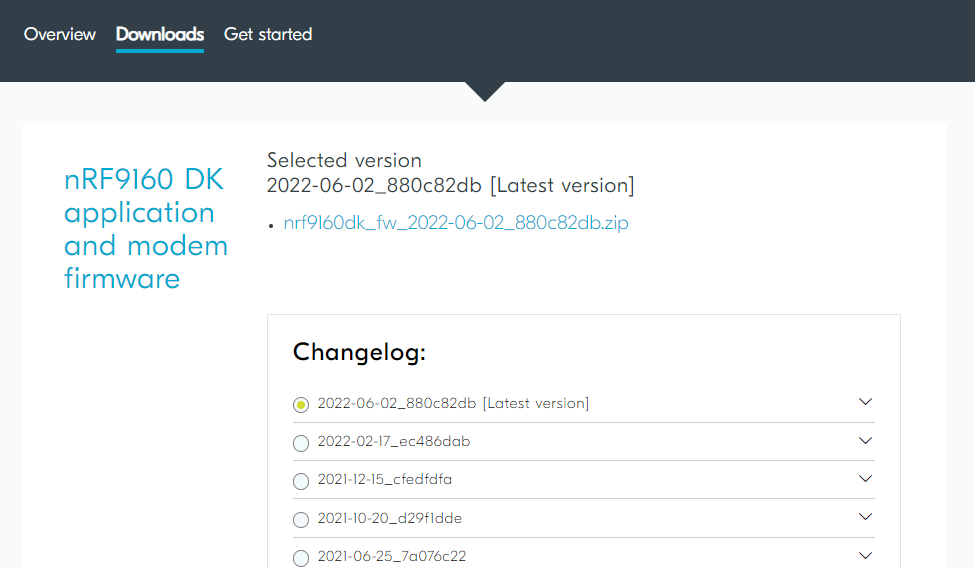Viewport: 975px width, 568px height.
Task: Select the 2021-10-20_d29f1dde radio button
Action: tap(301, 519)
